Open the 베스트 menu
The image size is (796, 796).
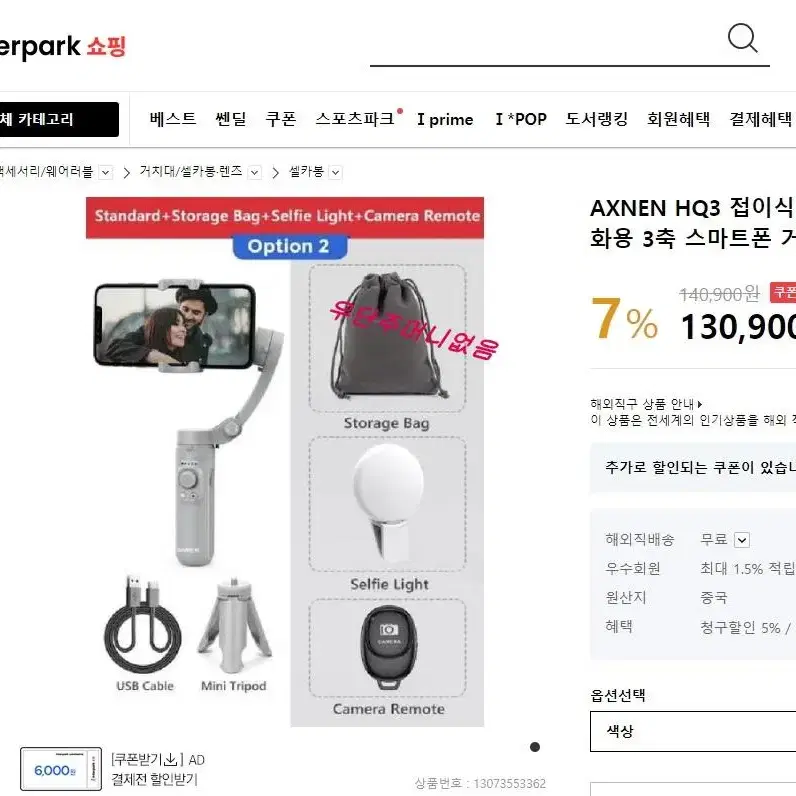point(173,119)
